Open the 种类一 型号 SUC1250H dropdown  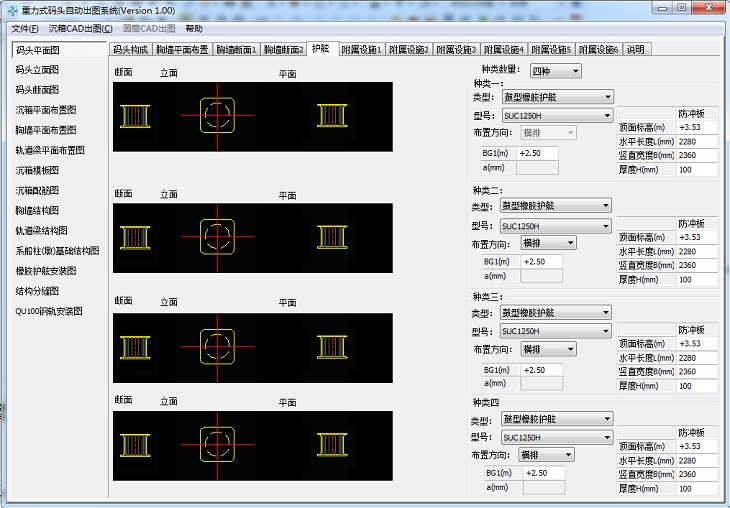coord(558,115)
